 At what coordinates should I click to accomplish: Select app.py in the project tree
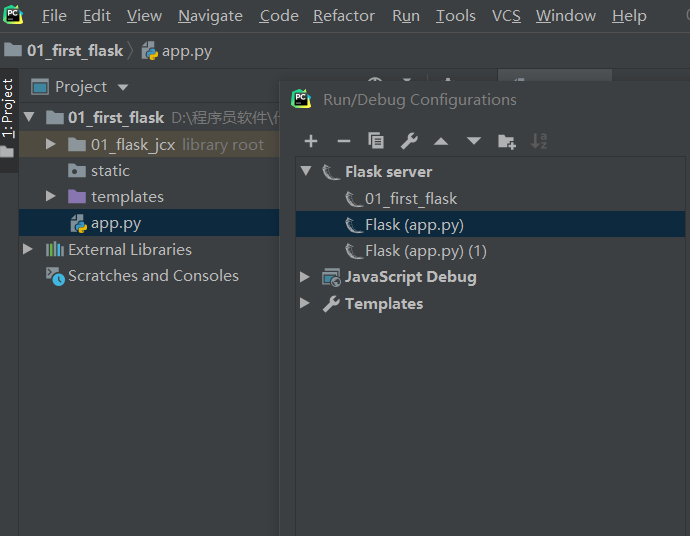[116, 224]
